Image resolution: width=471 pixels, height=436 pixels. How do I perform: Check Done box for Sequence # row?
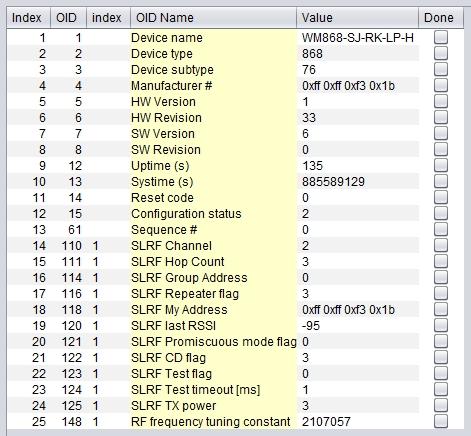(441, 229)
